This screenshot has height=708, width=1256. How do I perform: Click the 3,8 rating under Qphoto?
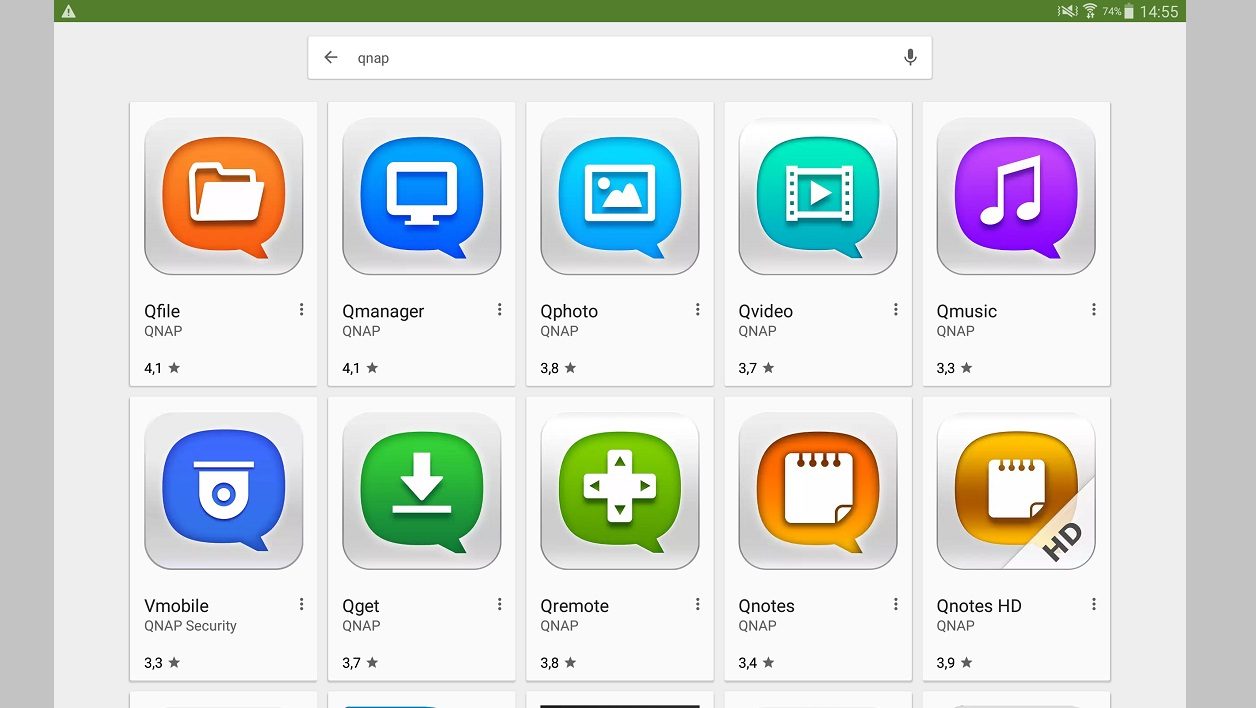[x=558, y=368]
